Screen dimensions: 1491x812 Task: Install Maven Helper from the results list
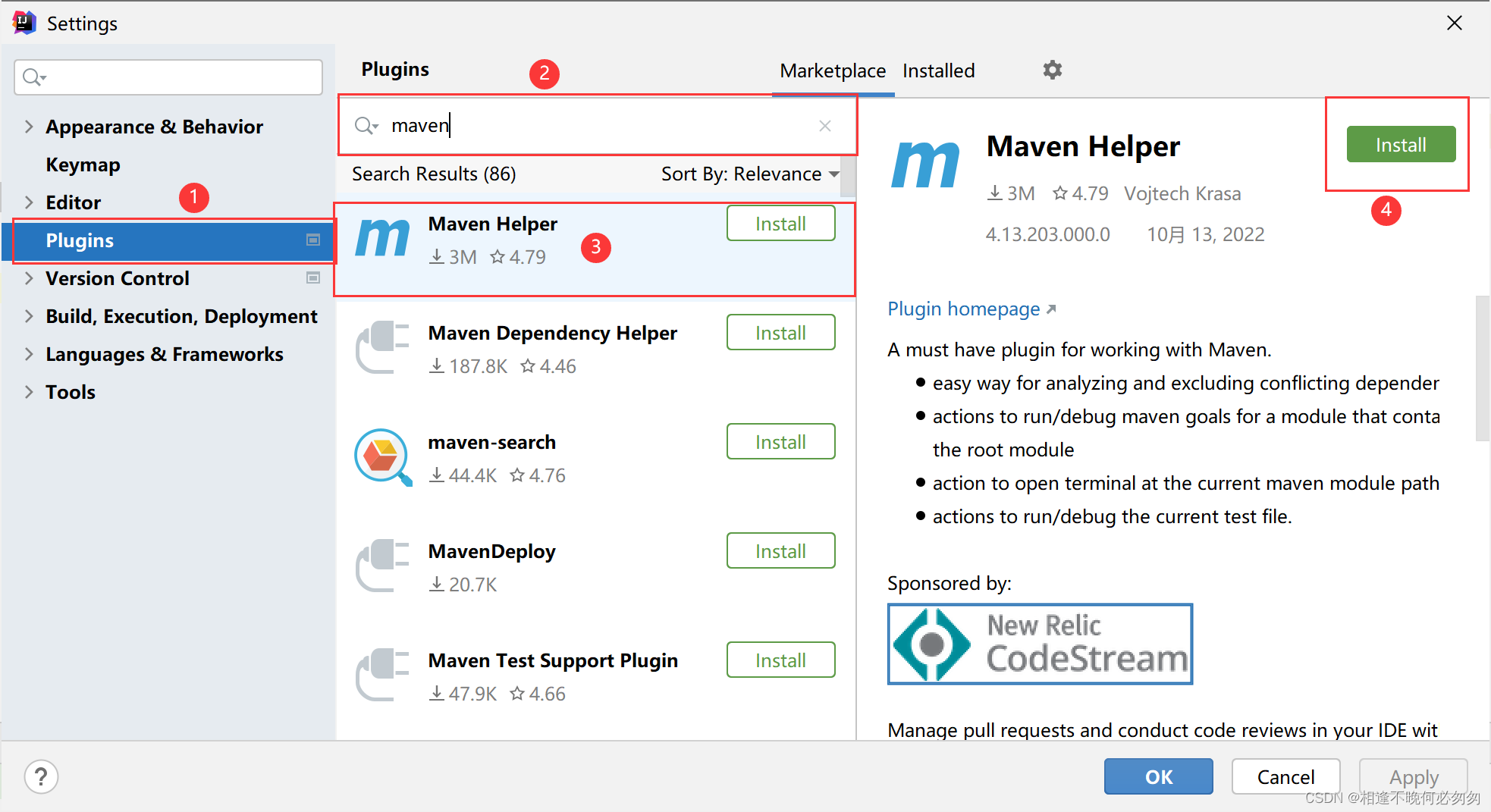coord(780,224)
